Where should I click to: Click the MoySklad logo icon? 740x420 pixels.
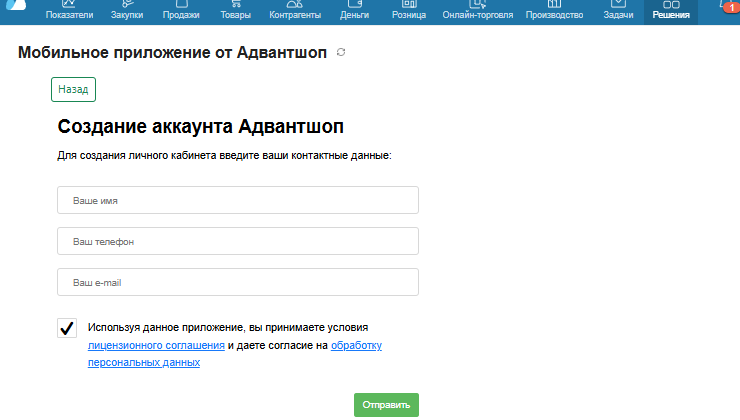(16, 5)
